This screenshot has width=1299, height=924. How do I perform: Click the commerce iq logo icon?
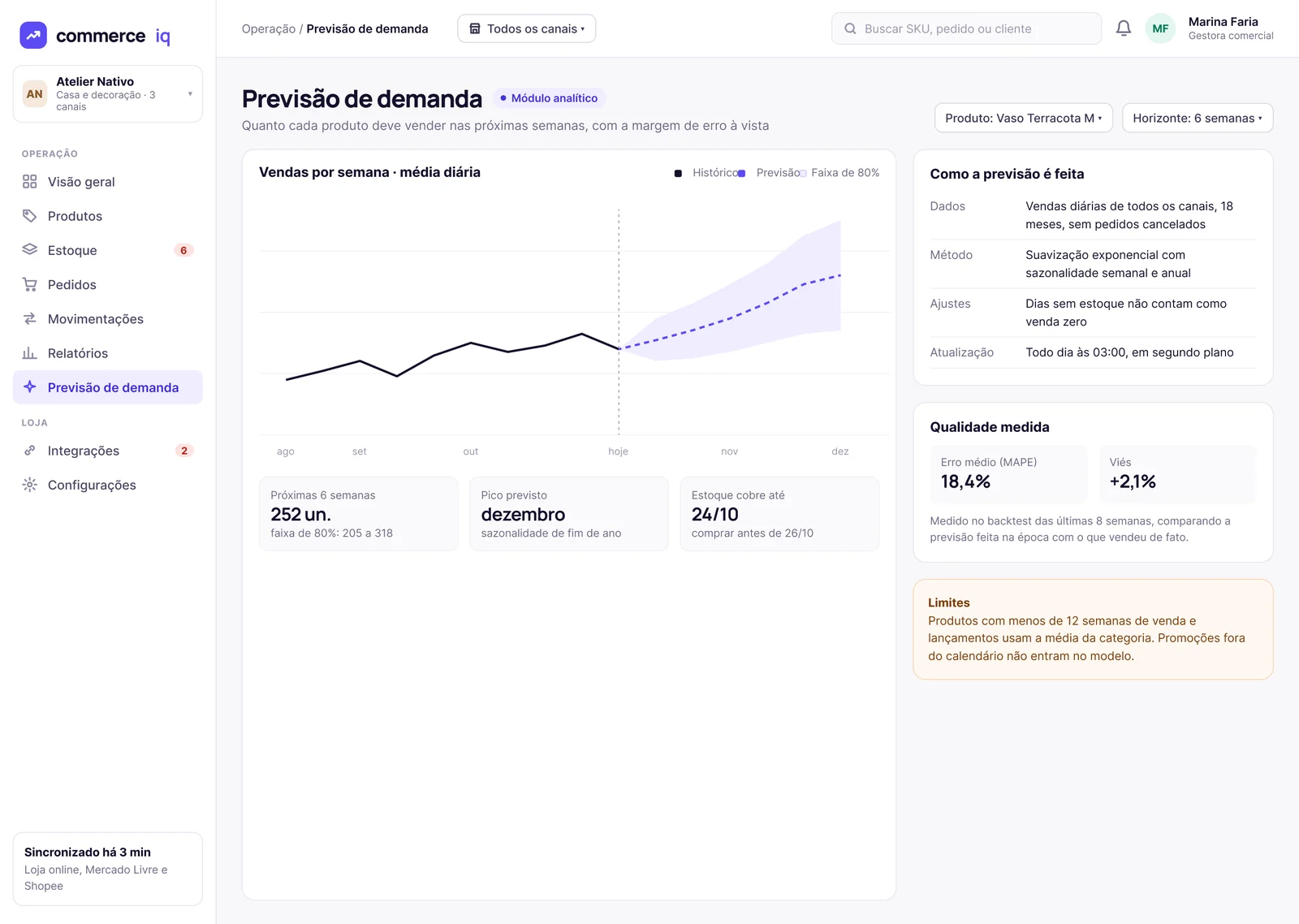coord(33,36)
